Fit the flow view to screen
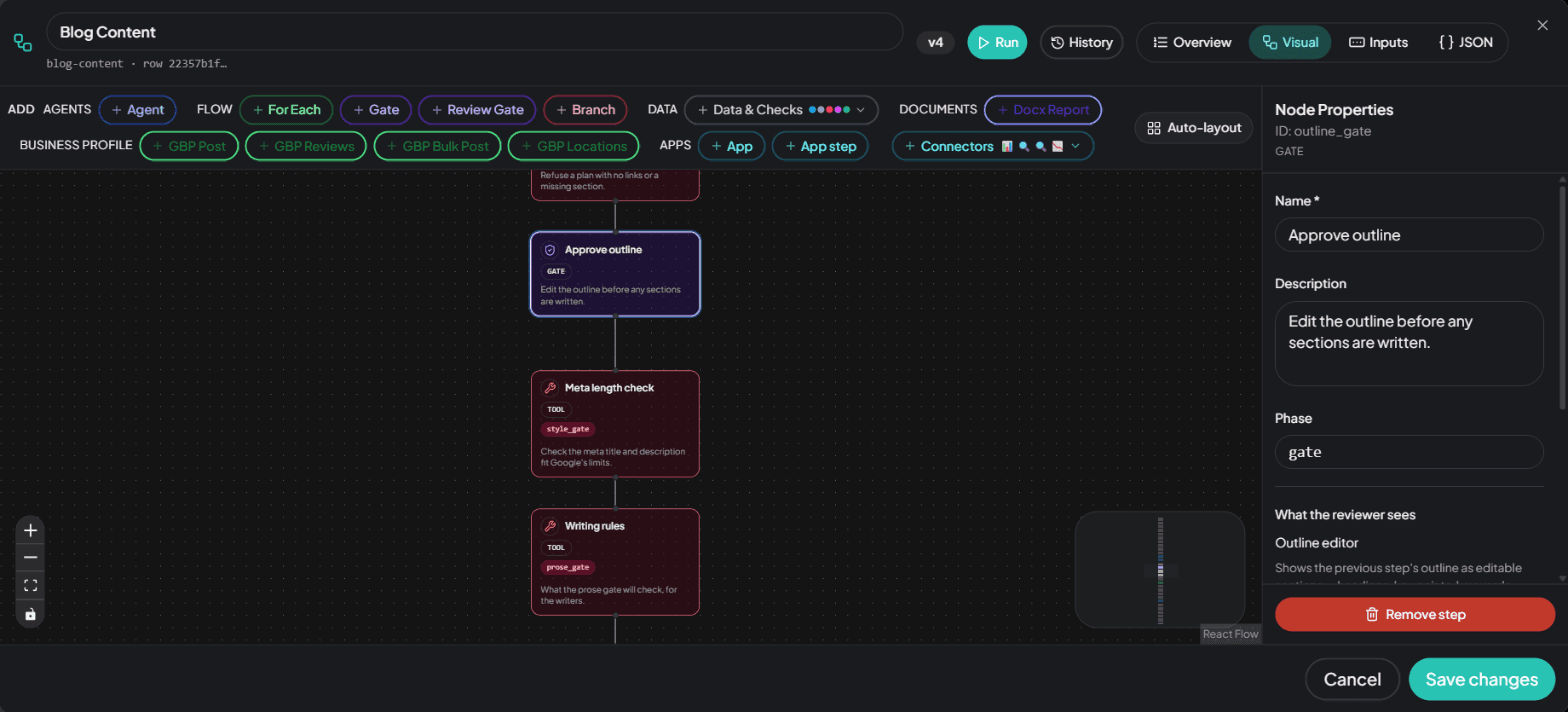1568x712 pixels. [x=30, y=586]
